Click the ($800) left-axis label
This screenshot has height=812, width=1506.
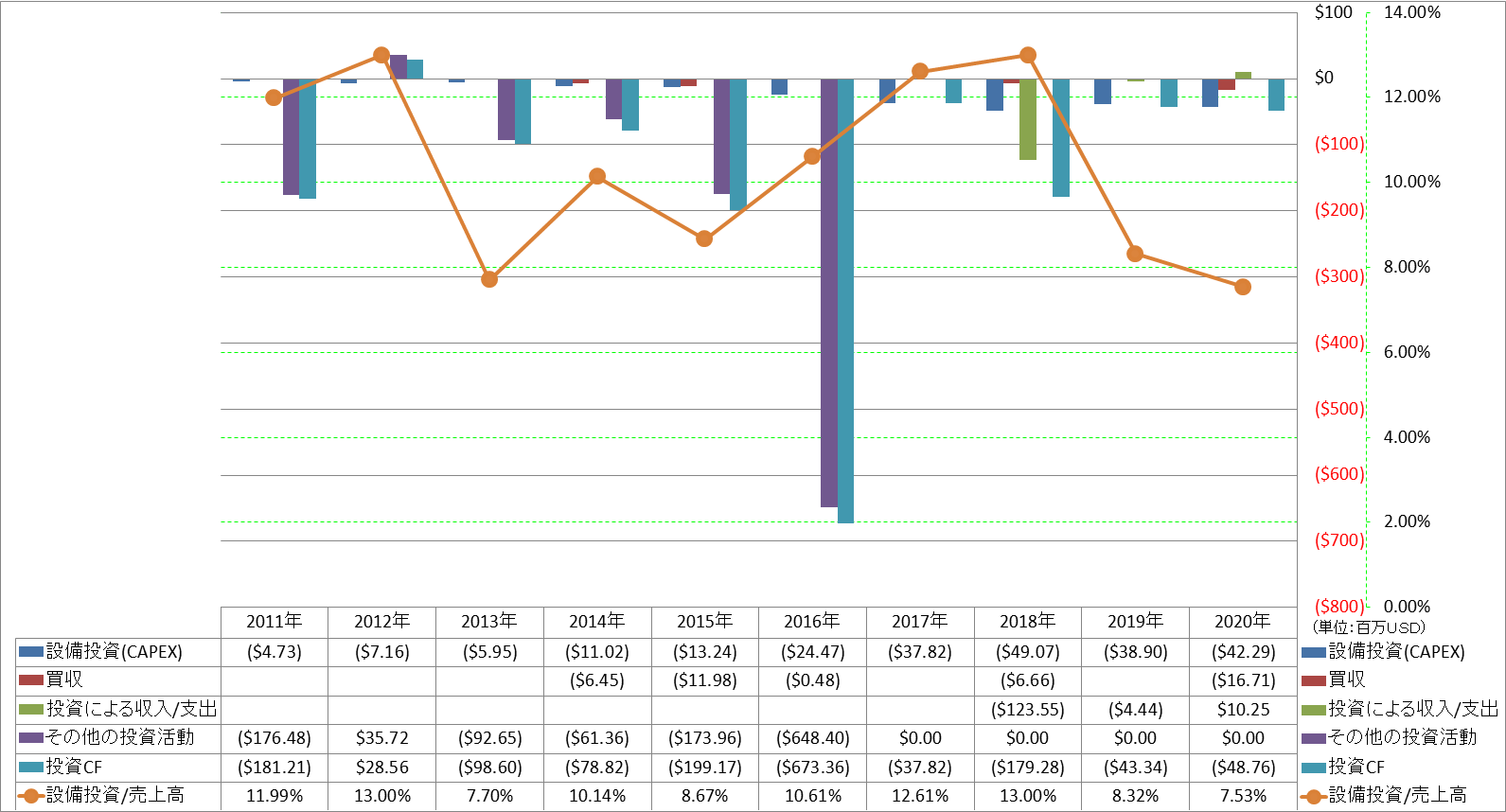(x=1339, y=607)
